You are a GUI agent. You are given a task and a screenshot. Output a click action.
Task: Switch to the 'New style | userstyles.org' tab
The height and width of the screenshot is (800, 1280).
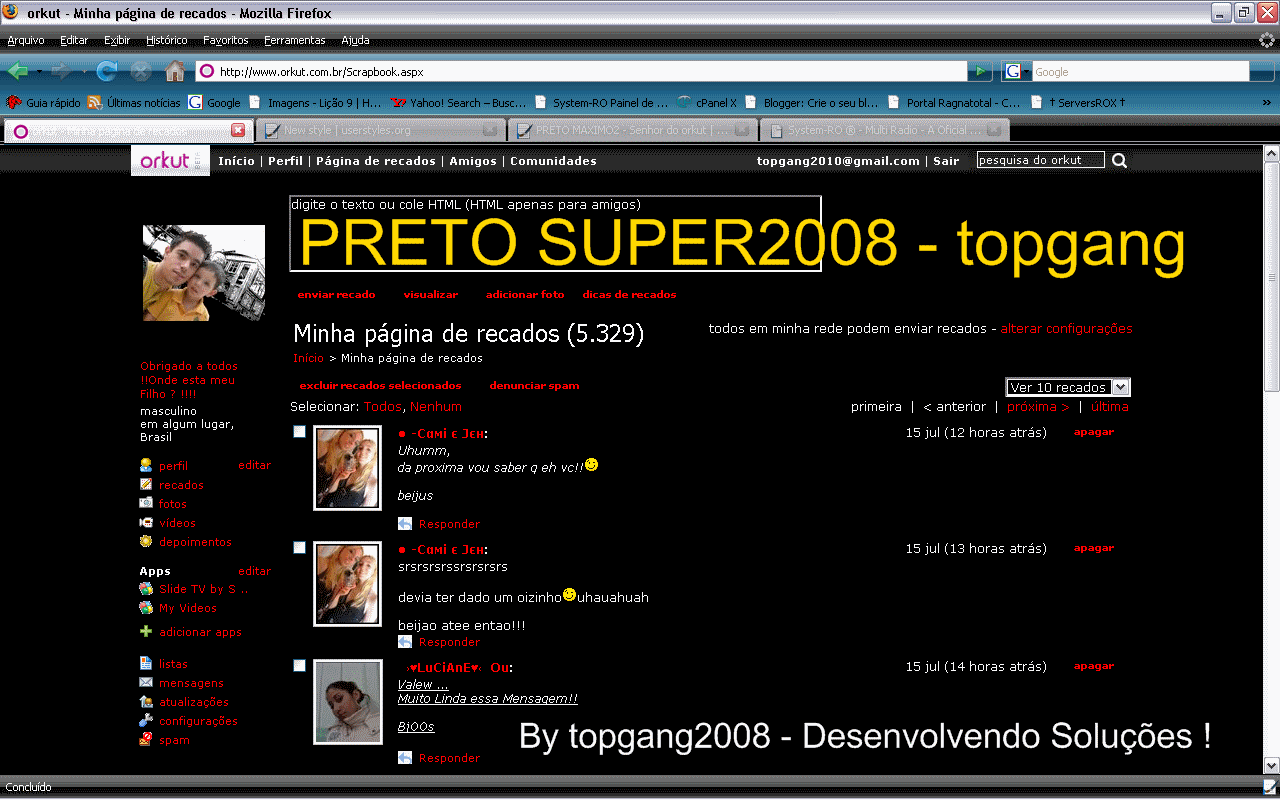click(381, 130)
